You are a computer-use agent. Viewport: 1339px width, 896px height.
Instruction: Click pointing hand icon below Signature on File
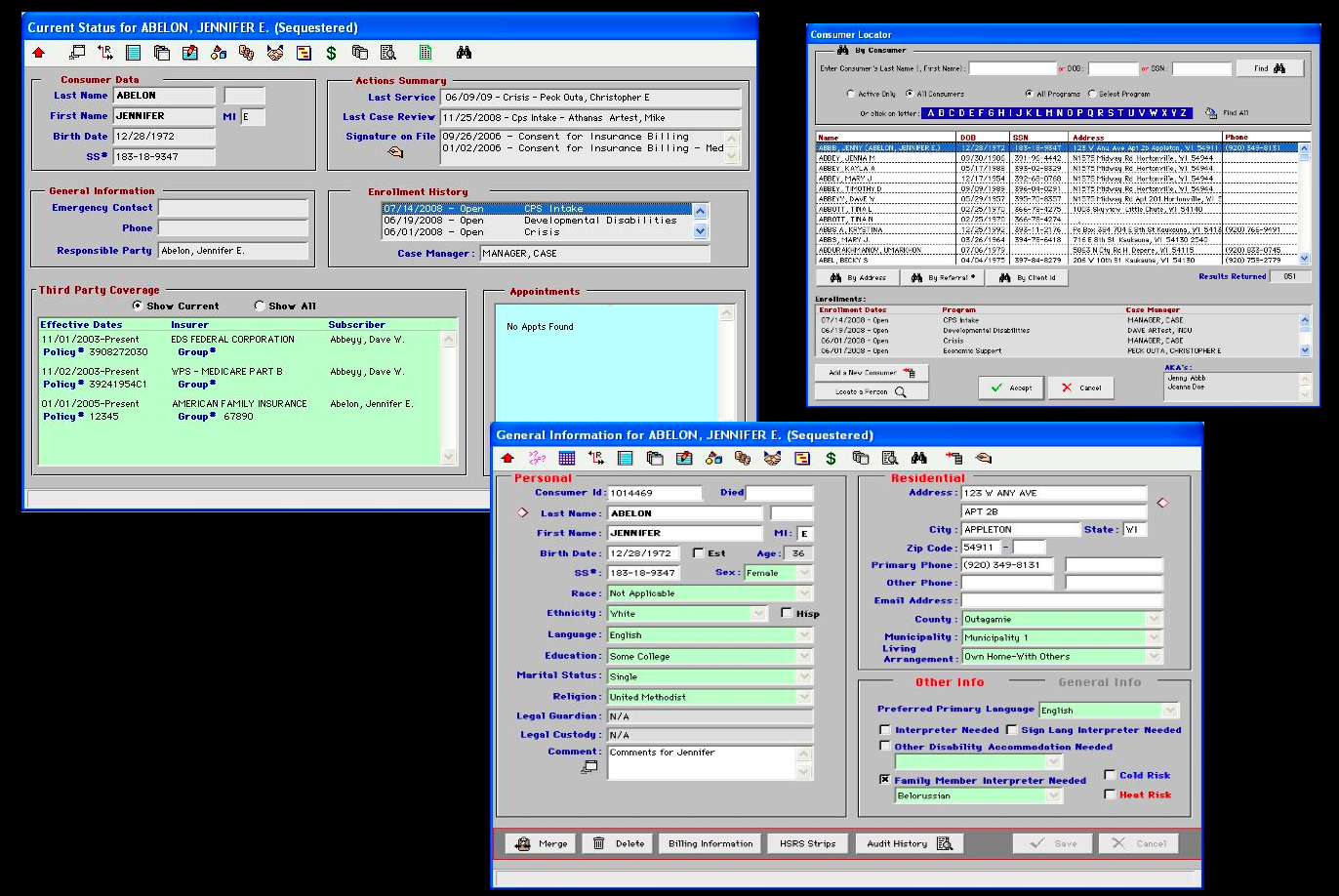tap(395, 152)
